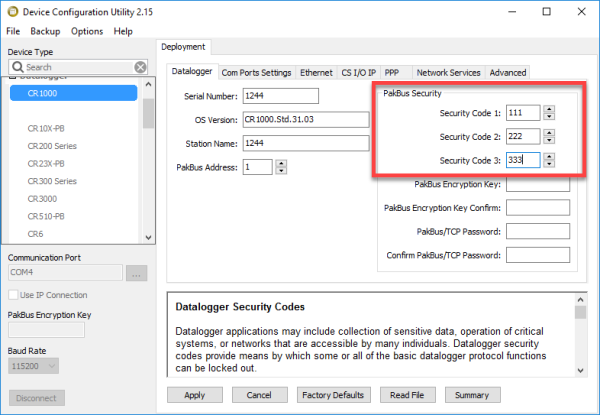Image resolution: width=600 pixels, height=415 pixels.
Task: Select CR510-PB device type
Action: tap(46, 216)
